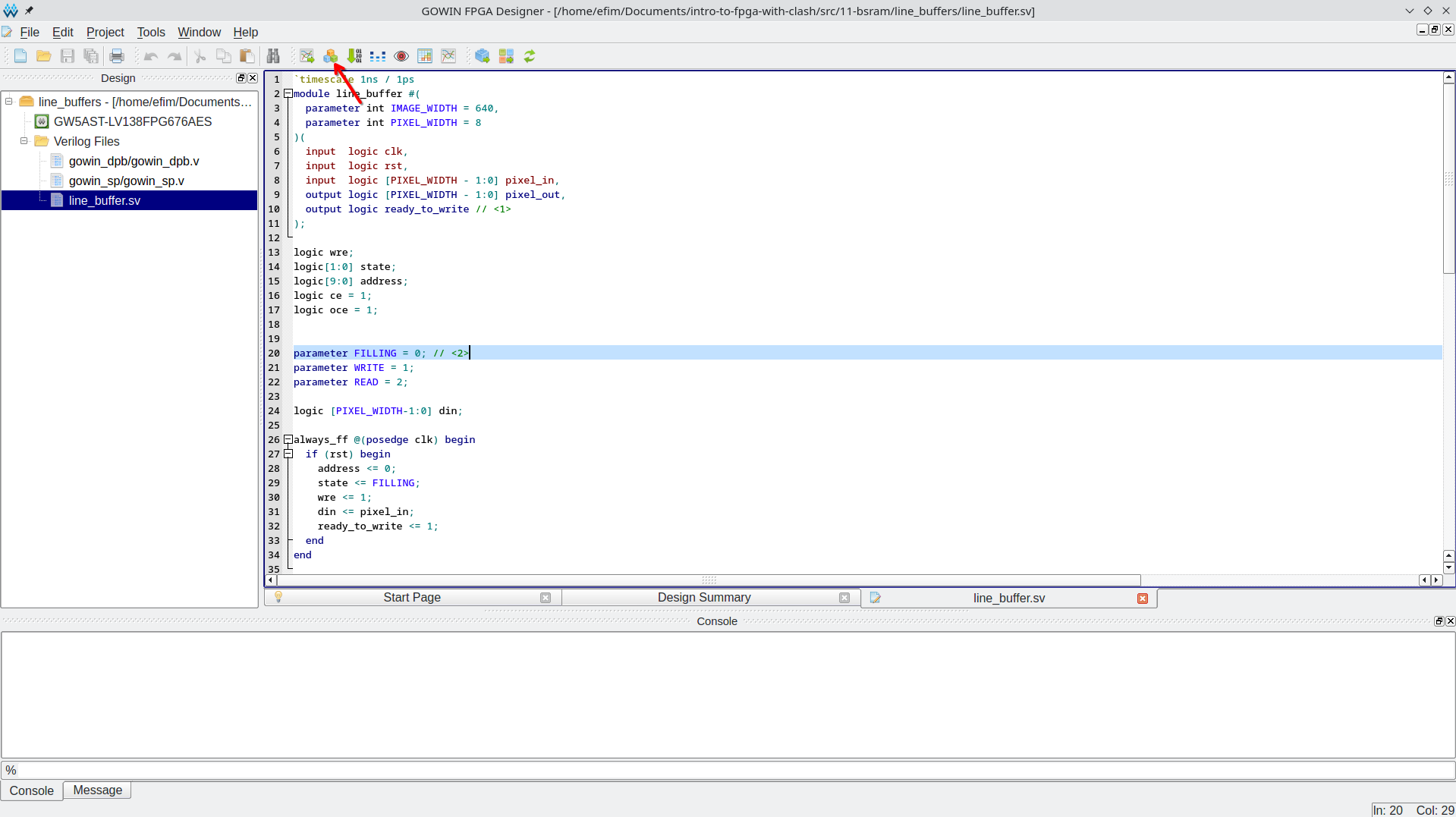Click the colored squares place-and-route icon
The image size is (1456, 817).
[506, 56]
